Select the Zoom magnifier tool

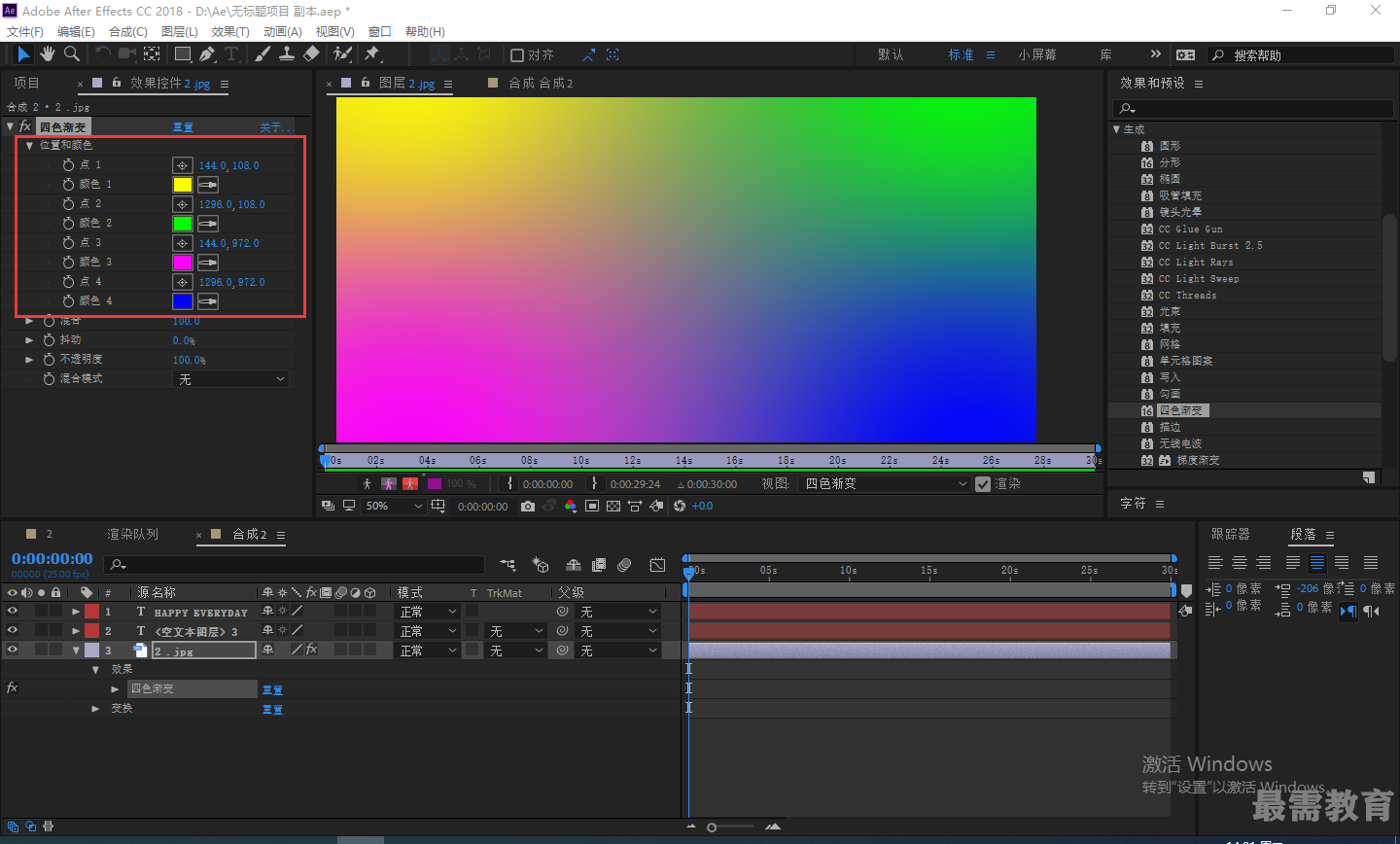(72, 54)
